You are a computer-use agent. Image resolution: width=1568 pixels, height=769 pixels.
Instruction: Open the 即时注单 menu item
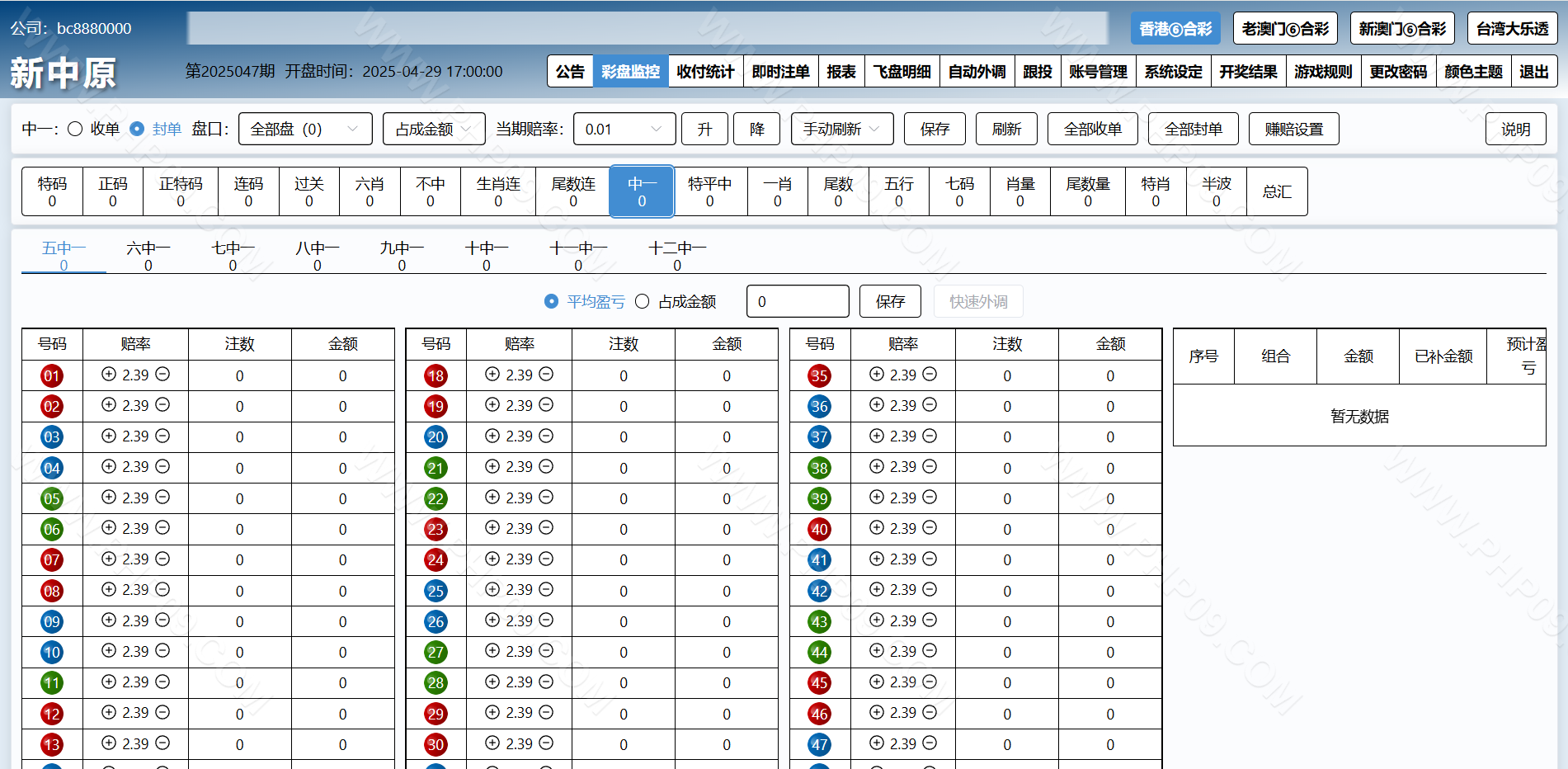click(780, 72)
